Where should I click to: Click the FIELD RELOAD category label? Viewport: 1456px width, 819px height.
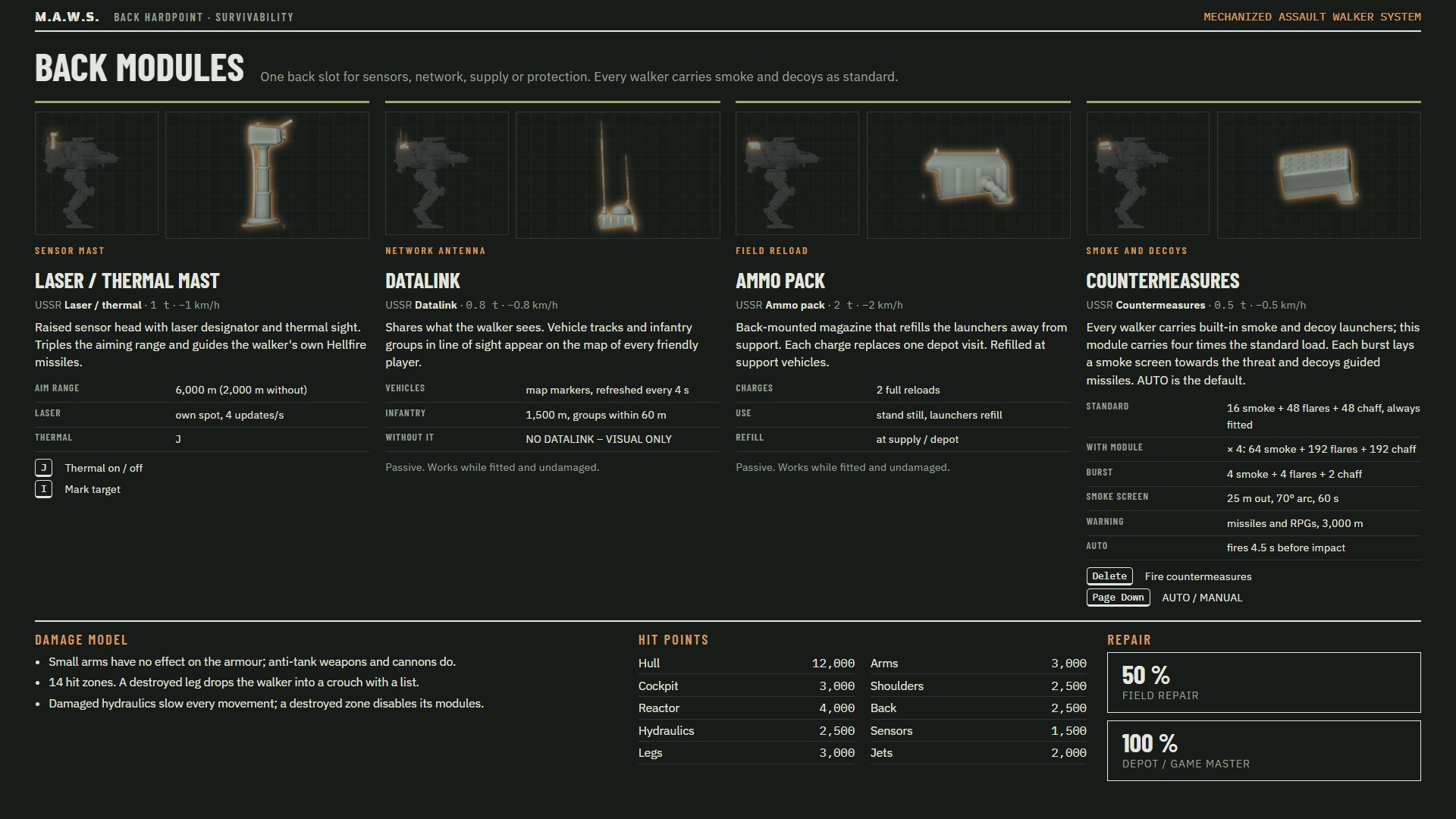pyautogui.click(x=772, y=251)
